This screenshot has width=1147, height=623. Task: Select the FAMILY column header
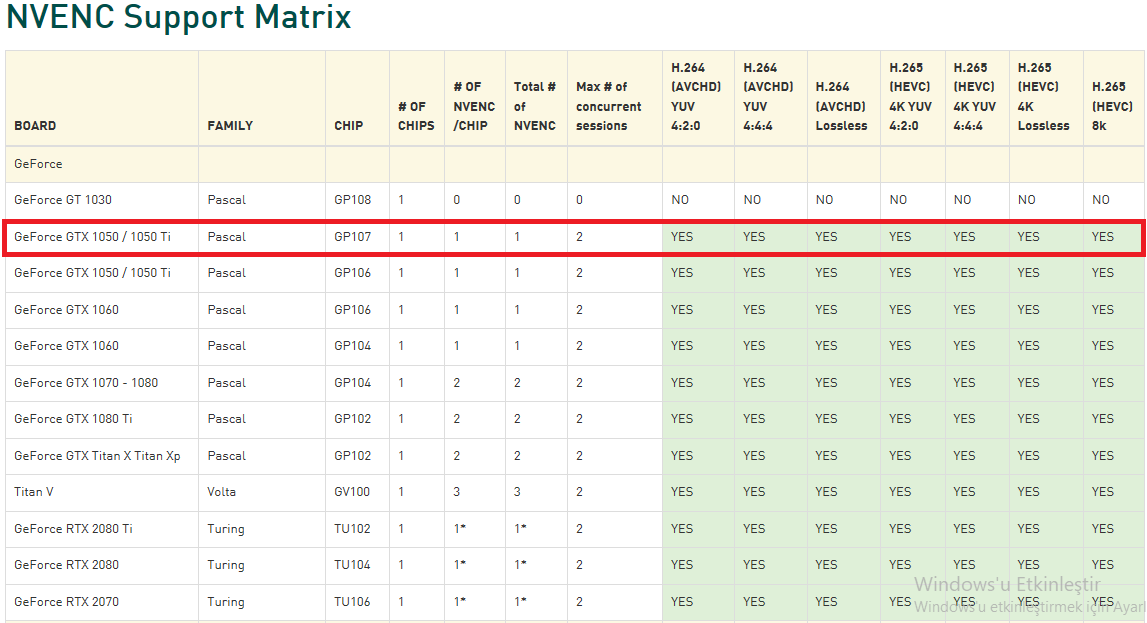pyautogui.click(x=230, y=126)
